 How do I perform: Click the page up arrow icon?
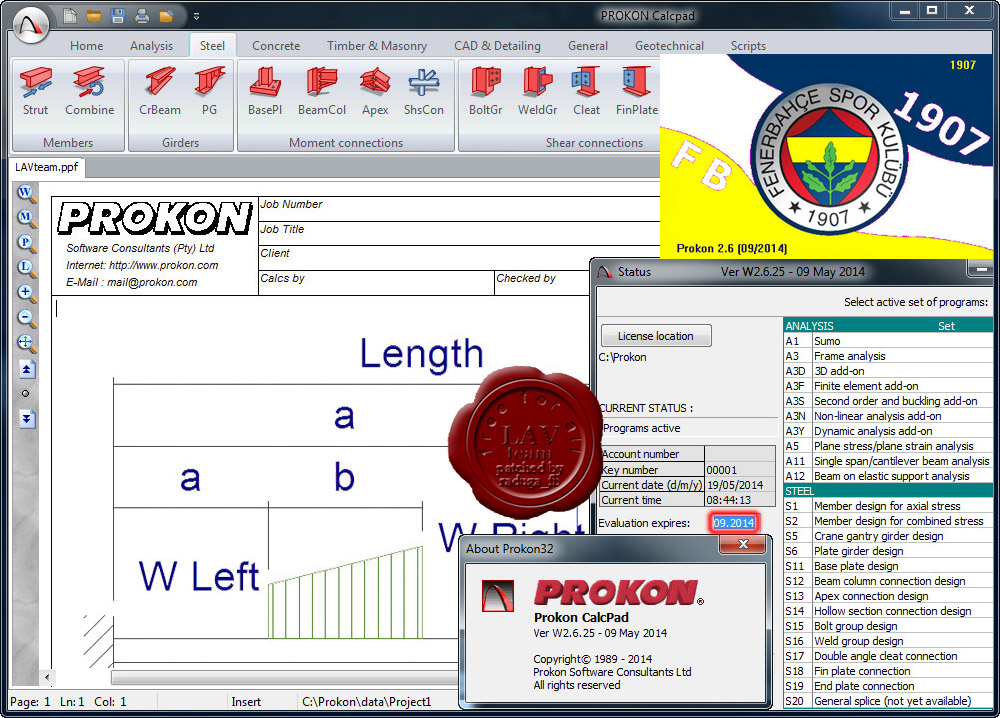(x=27, y=369)
